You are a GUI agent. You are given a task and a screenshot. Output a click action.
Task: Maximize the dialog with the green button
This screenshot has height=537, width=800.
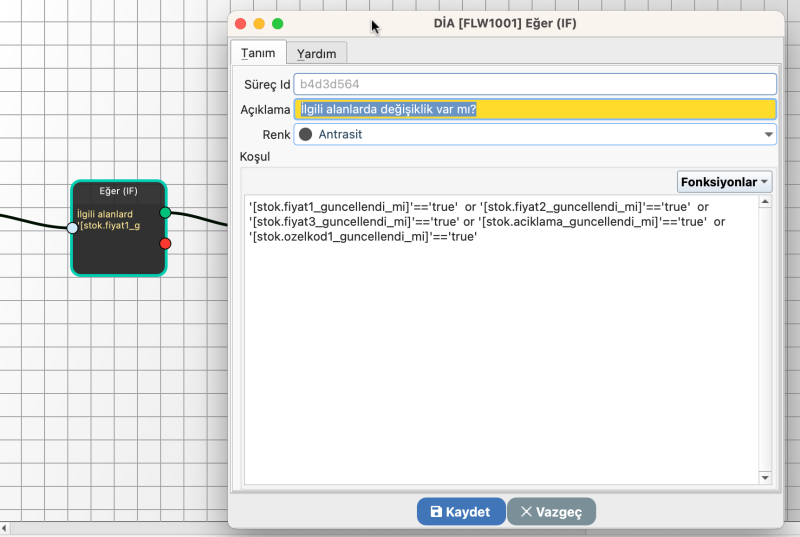pos(278,23)
